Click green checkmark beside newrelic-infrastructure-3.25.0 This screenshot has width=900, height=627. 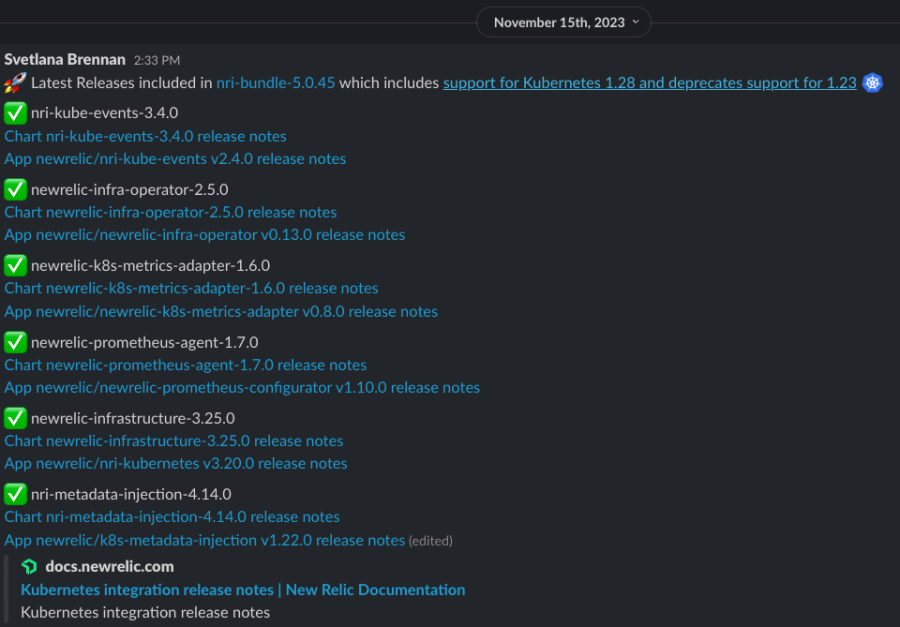(15, 418)
